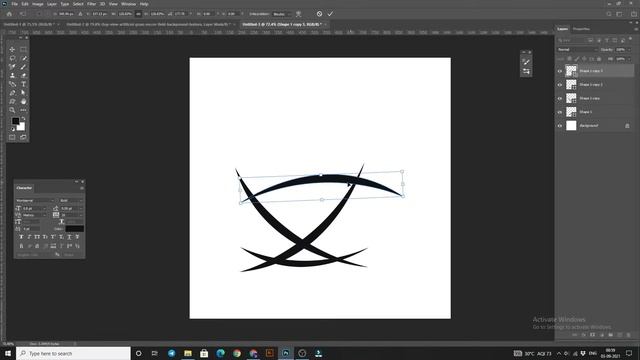Hide the Shape 1 copy 3 layer
Screen dimensions: 640x360
[560, 71]
